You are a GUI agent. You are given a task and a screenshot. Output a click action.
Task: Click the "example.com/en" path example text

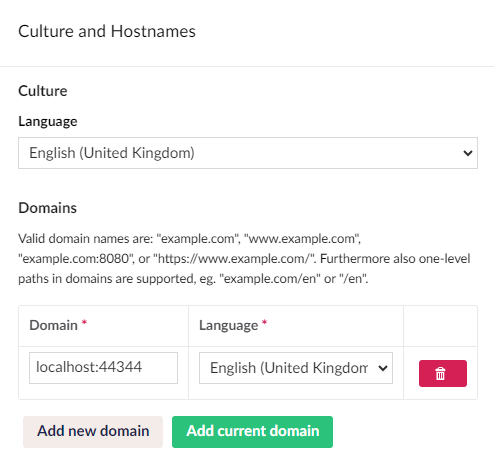[269, 279]
